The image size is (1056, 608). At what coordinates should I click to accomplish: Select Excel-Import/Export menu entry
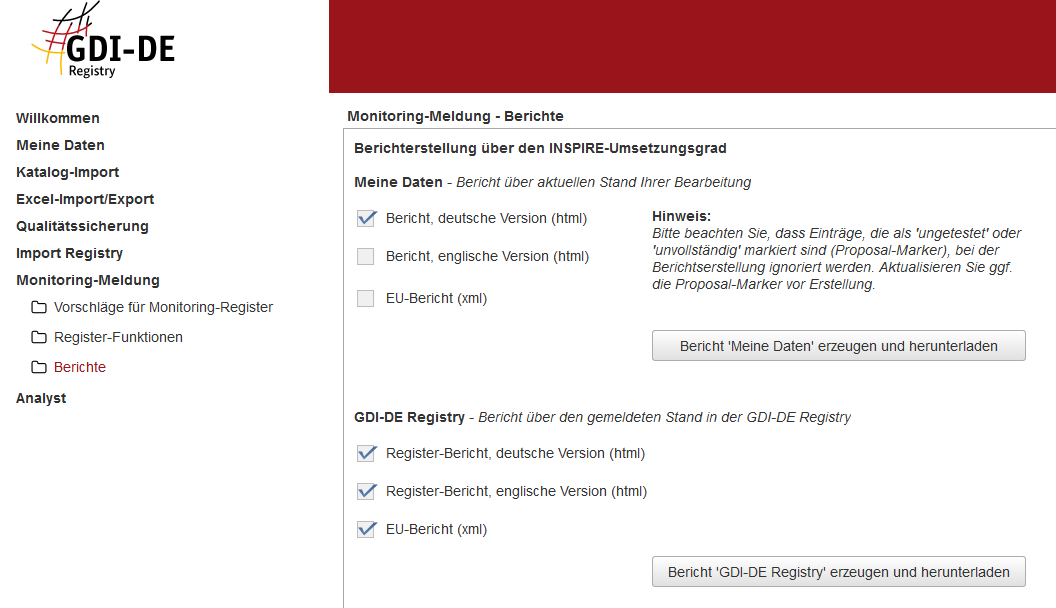(x=85, y=199)
